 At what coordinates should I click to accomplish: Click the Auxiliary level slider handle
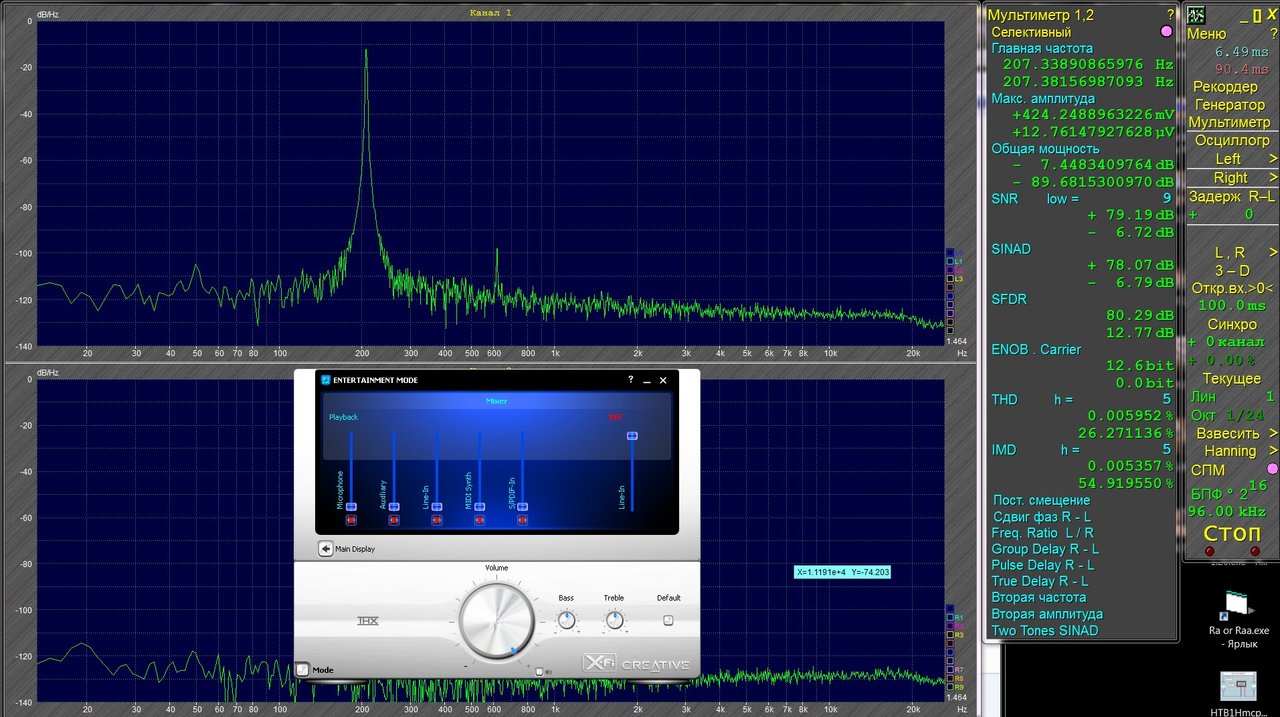tap(394, 507)
